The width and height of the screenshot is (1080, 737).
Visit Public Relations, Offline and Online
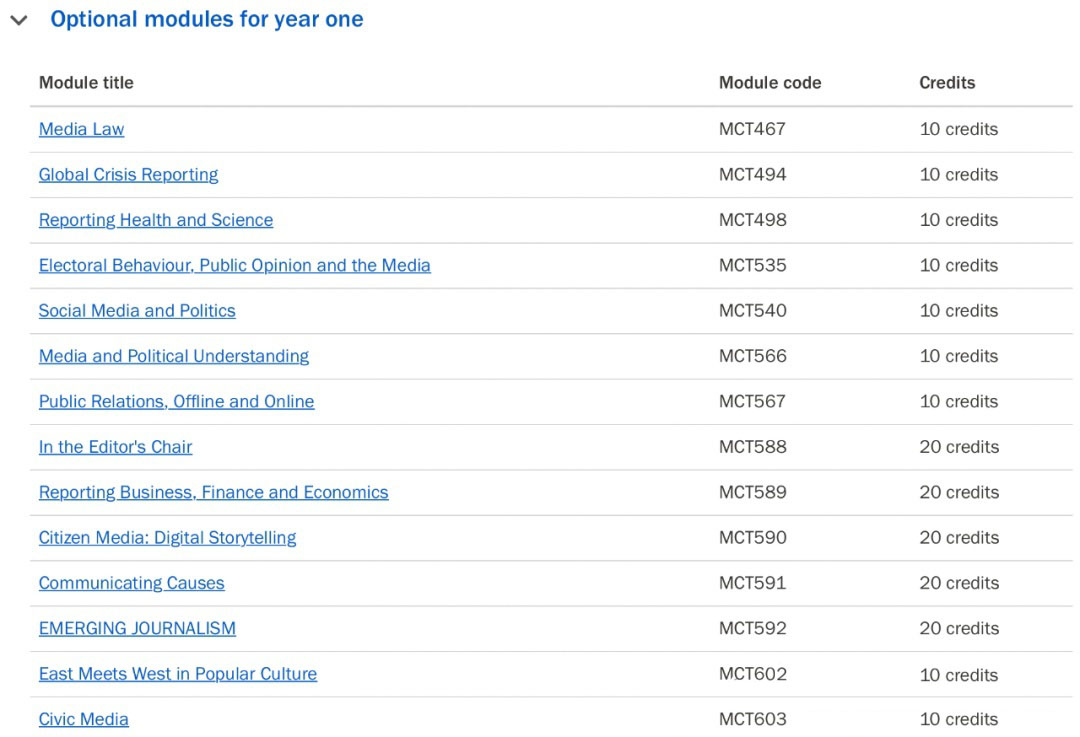[x=176, y=401]
